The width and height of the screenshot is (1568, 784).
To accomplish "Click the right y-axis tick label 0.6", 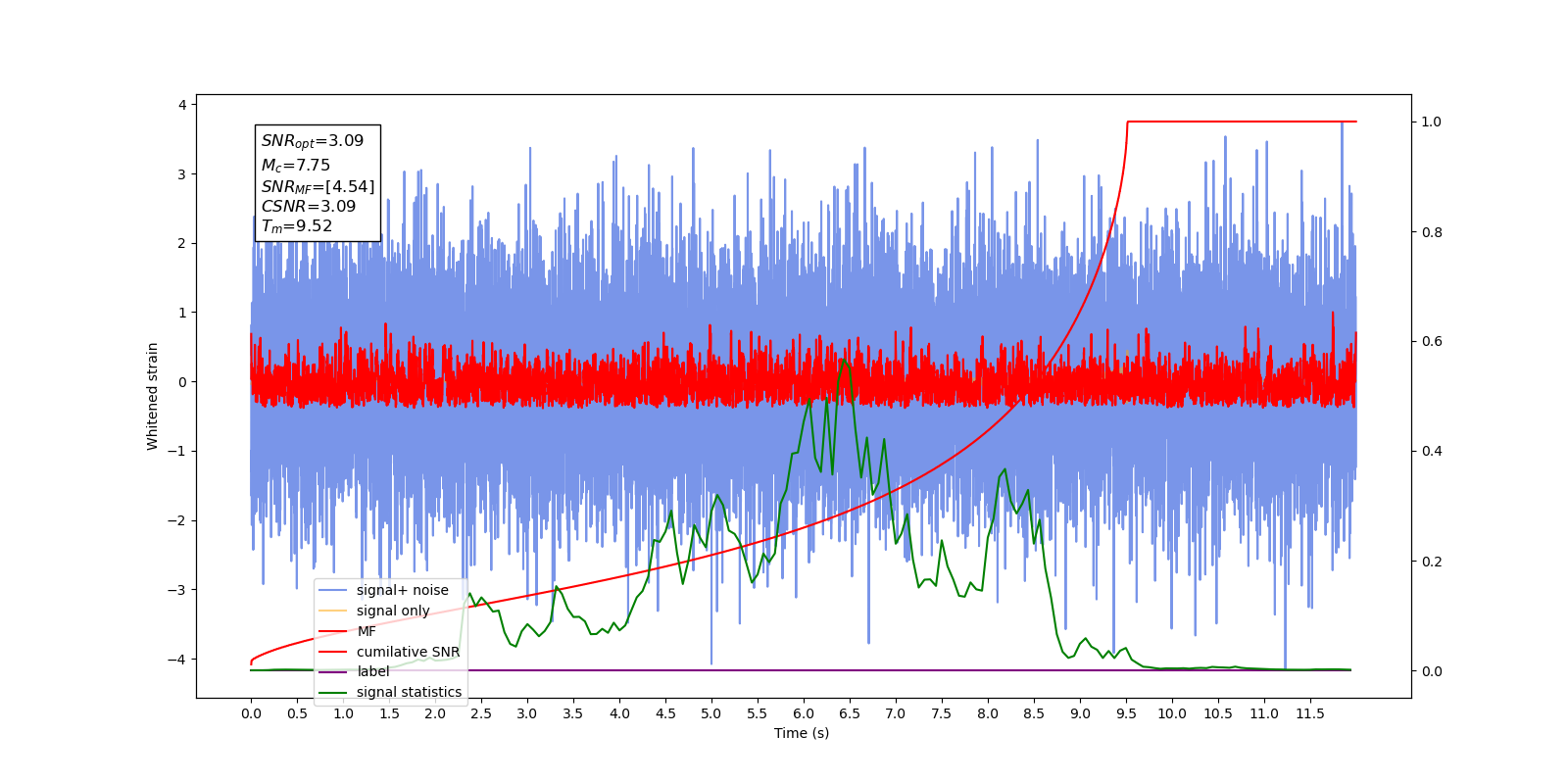I will pos(1432,341).
